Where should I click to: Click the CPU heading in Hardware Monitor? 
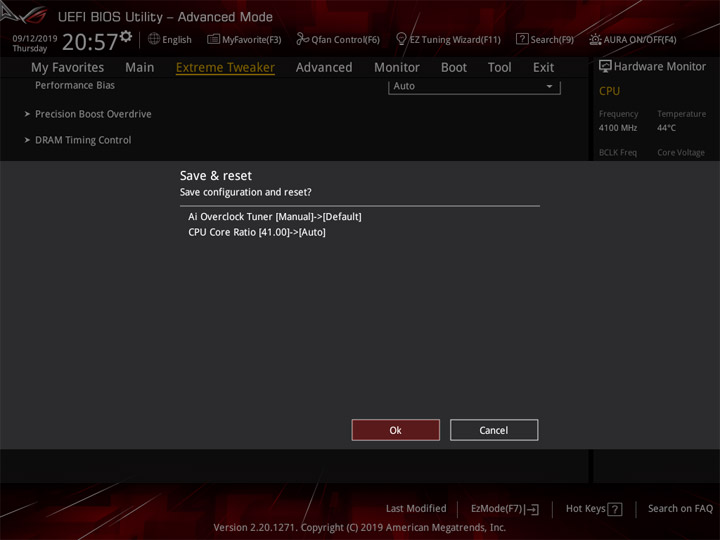(x=609, y=91)
